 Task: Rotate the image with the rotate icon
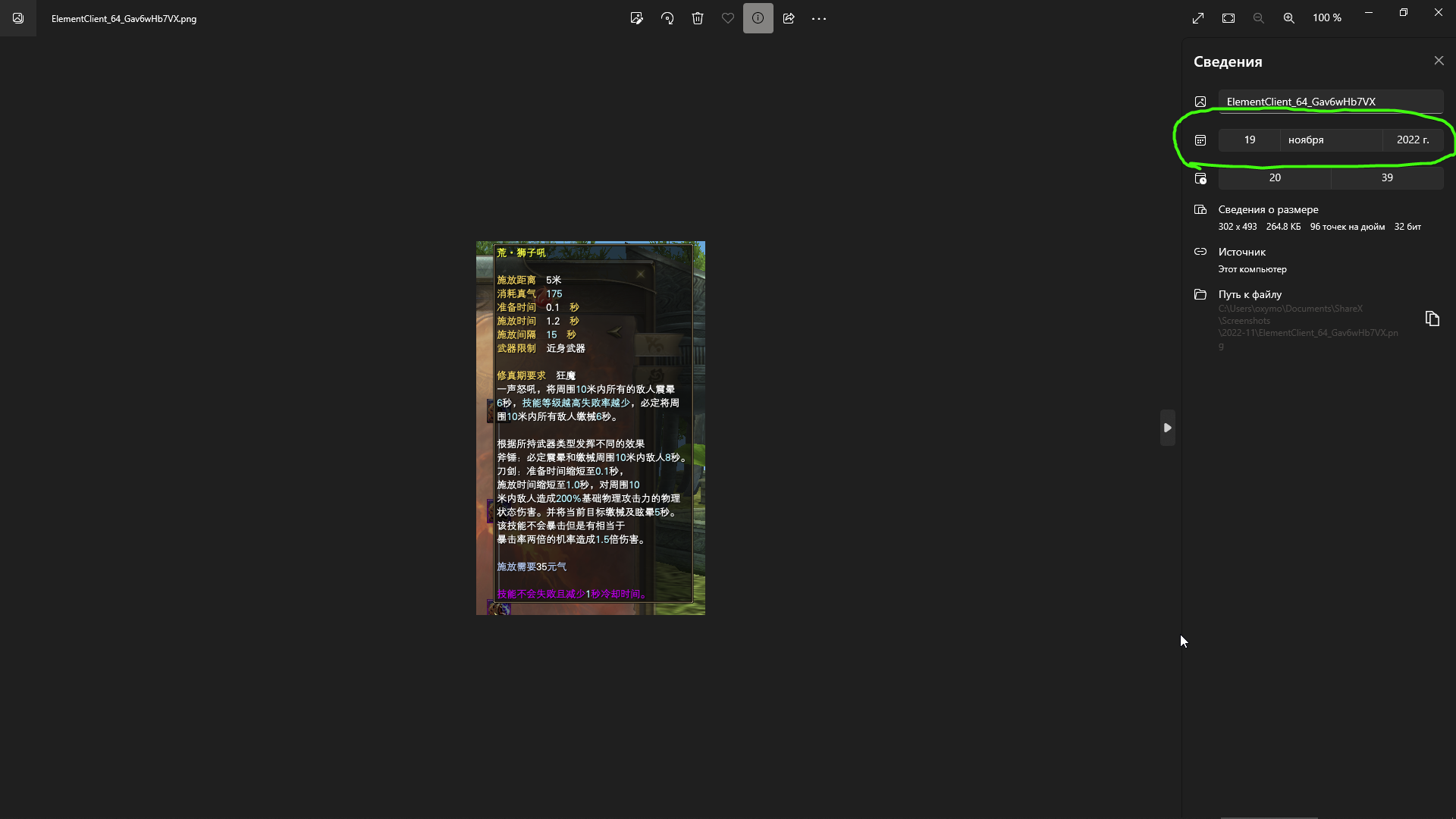coord(667,18)
